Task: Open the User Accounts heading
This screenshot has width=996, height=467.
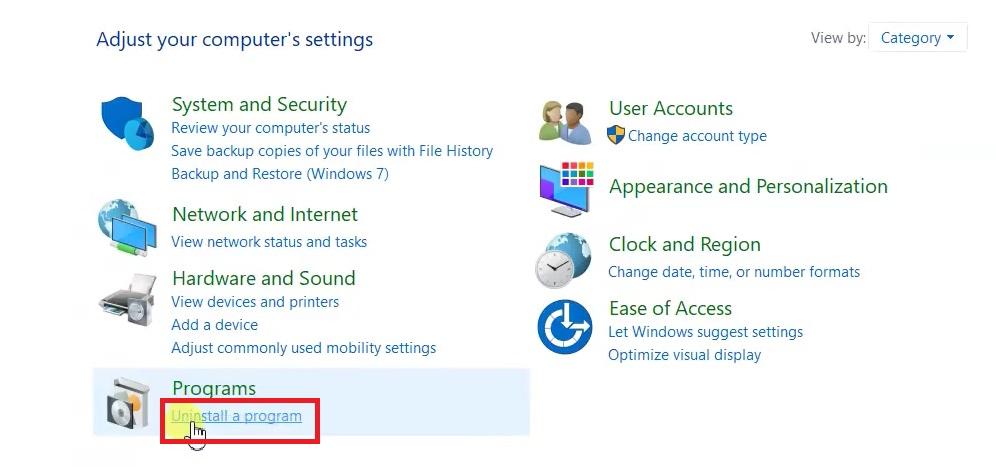Action: (671, 108)
